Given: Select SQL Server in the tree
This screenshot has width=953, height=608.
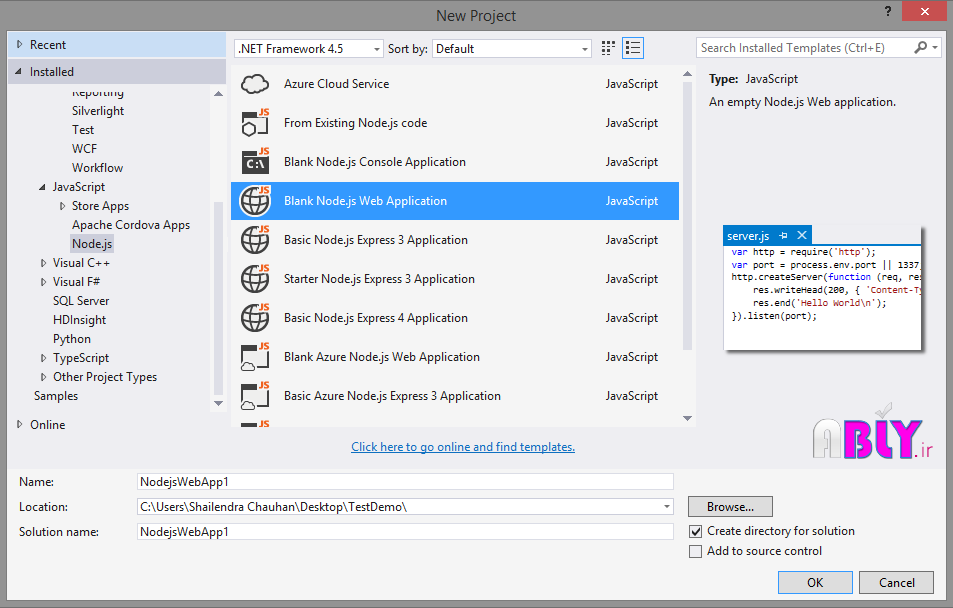Looking at the screenshot, I should click(x=81, y=301).
